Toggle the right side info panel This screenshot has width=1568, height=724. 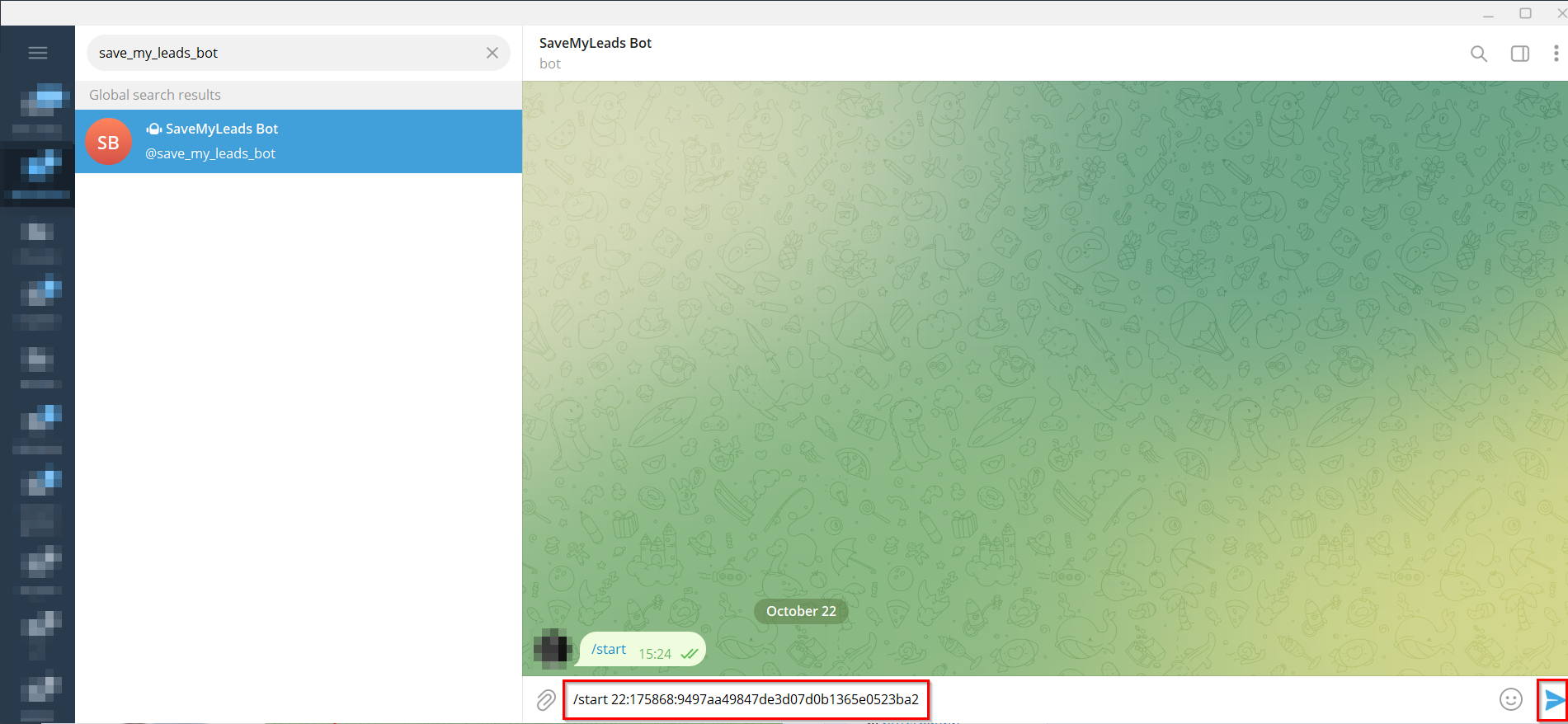point(1519,54)
